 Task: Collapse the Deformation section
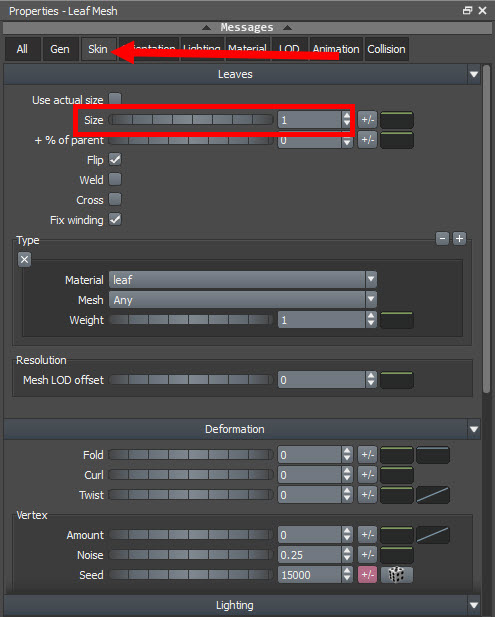coord(474,429)
